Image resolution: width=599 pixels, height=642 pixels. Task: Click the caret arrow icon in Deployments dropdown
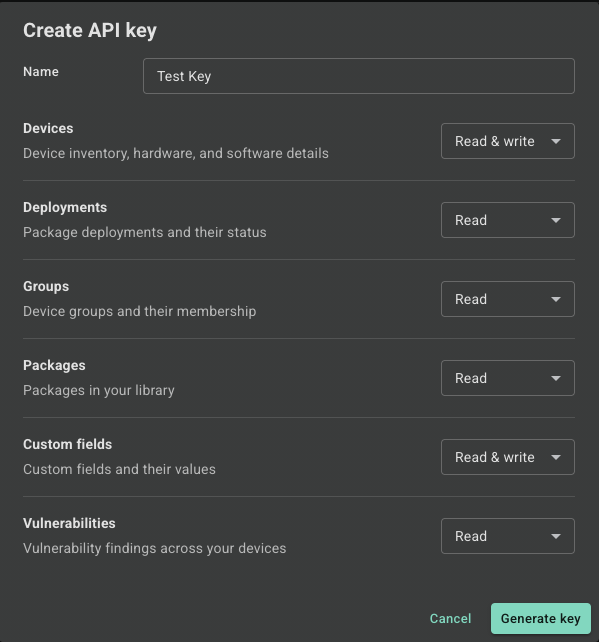[x=556, y=221]
